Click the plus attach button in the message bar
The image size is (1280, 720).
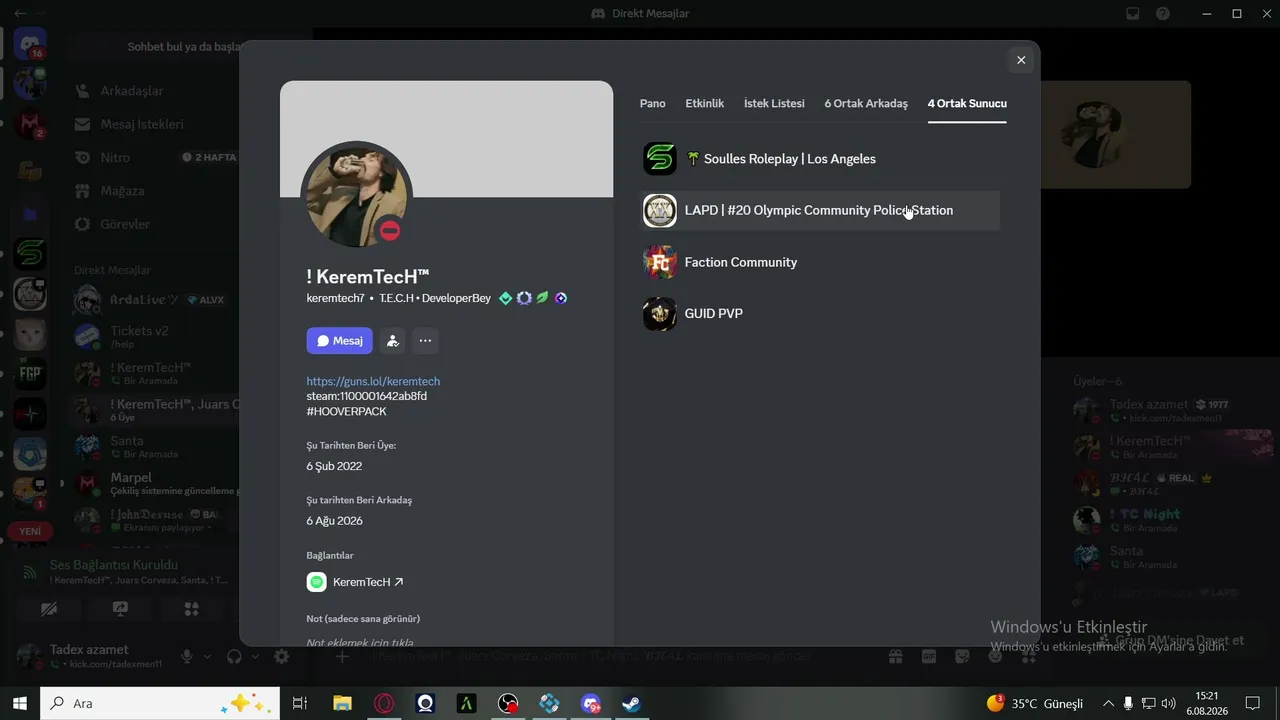coord(342,656)
